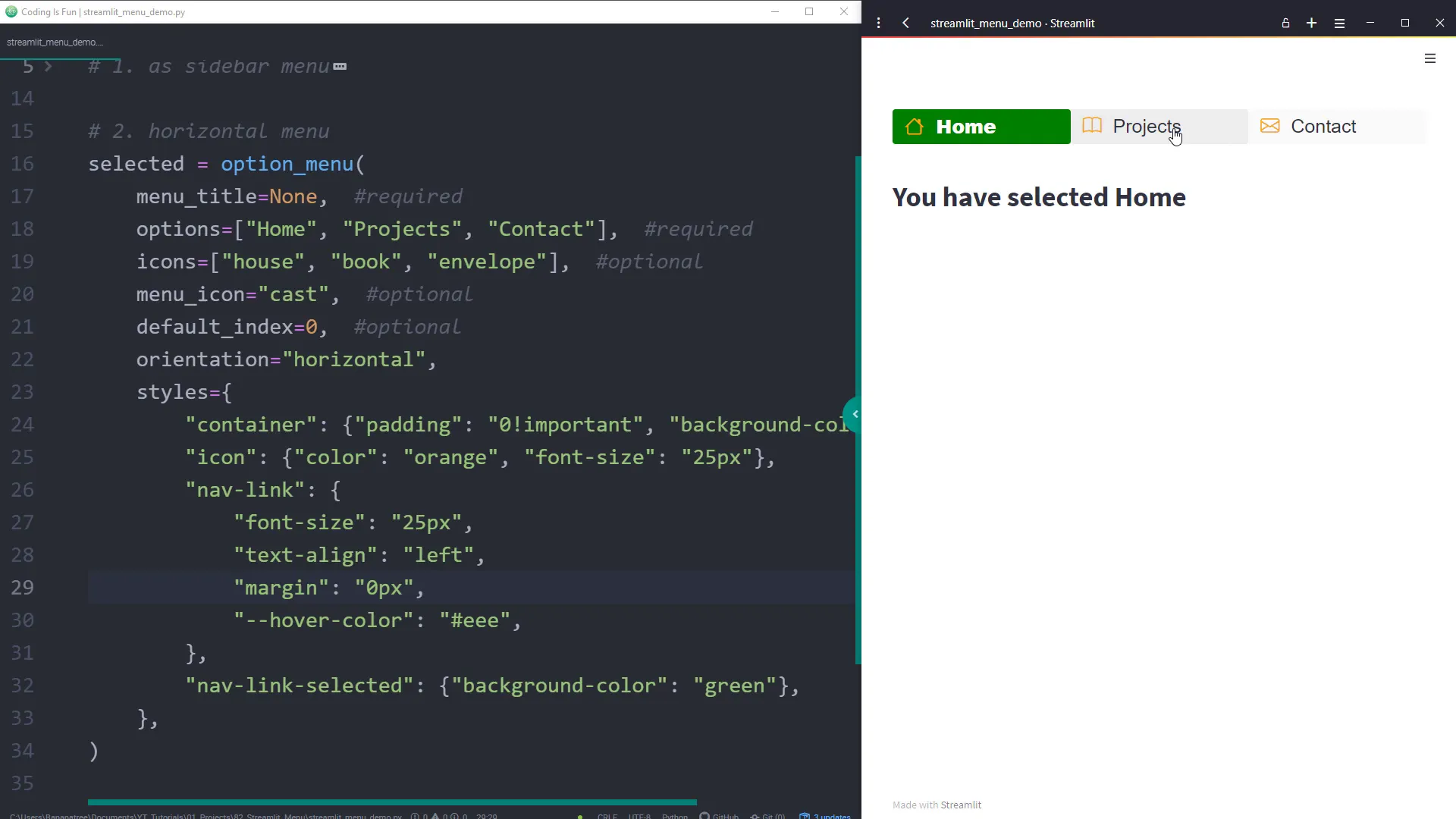Click the padlock icon in the title bar
This screenshot has width=1456, height=819.
pos(1285,23)
